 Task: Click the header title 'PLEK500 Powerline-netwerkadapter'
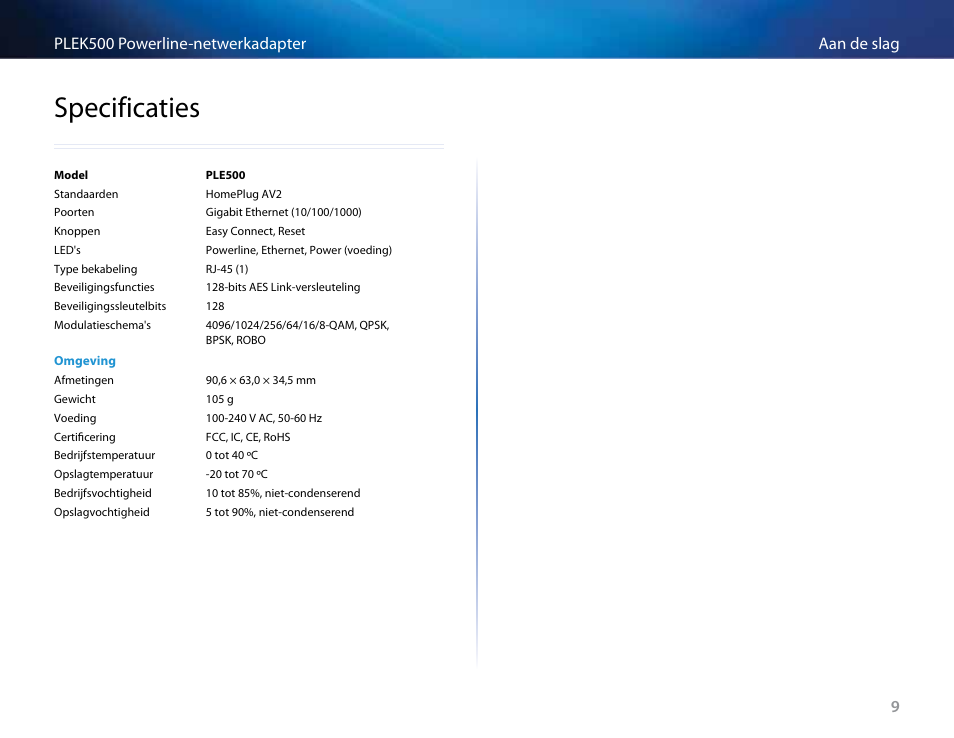coord(180,44)
